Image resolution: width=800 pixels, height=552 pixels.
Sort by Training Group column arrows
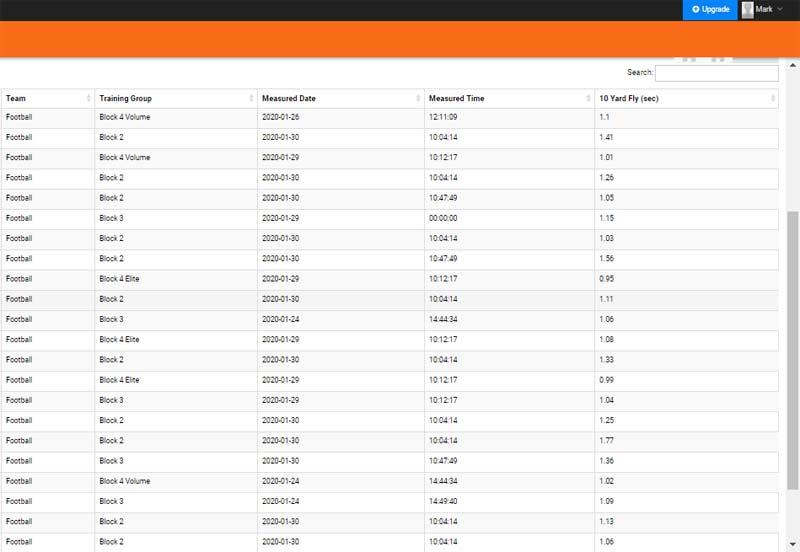pyautogui.click(x=251, y=98)
